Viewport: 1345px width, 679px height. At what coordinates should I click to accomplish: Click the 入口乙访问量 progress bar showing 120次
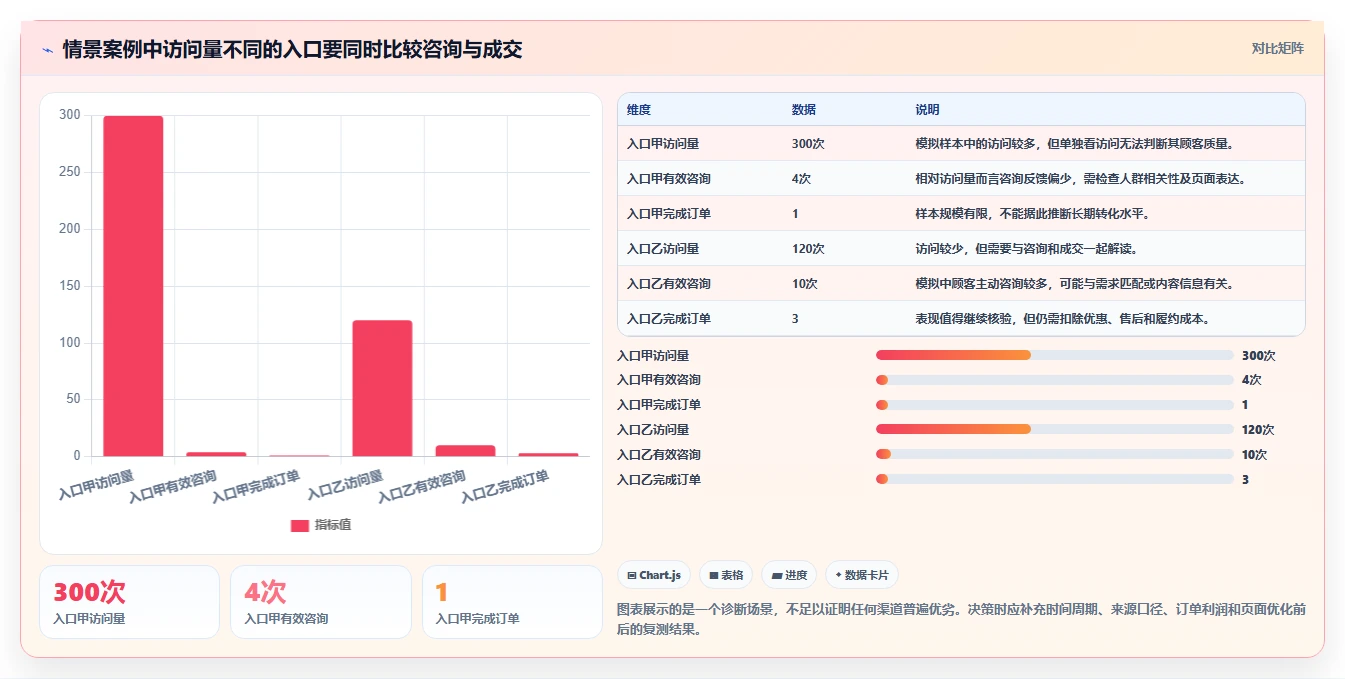tap(1054, 430)
